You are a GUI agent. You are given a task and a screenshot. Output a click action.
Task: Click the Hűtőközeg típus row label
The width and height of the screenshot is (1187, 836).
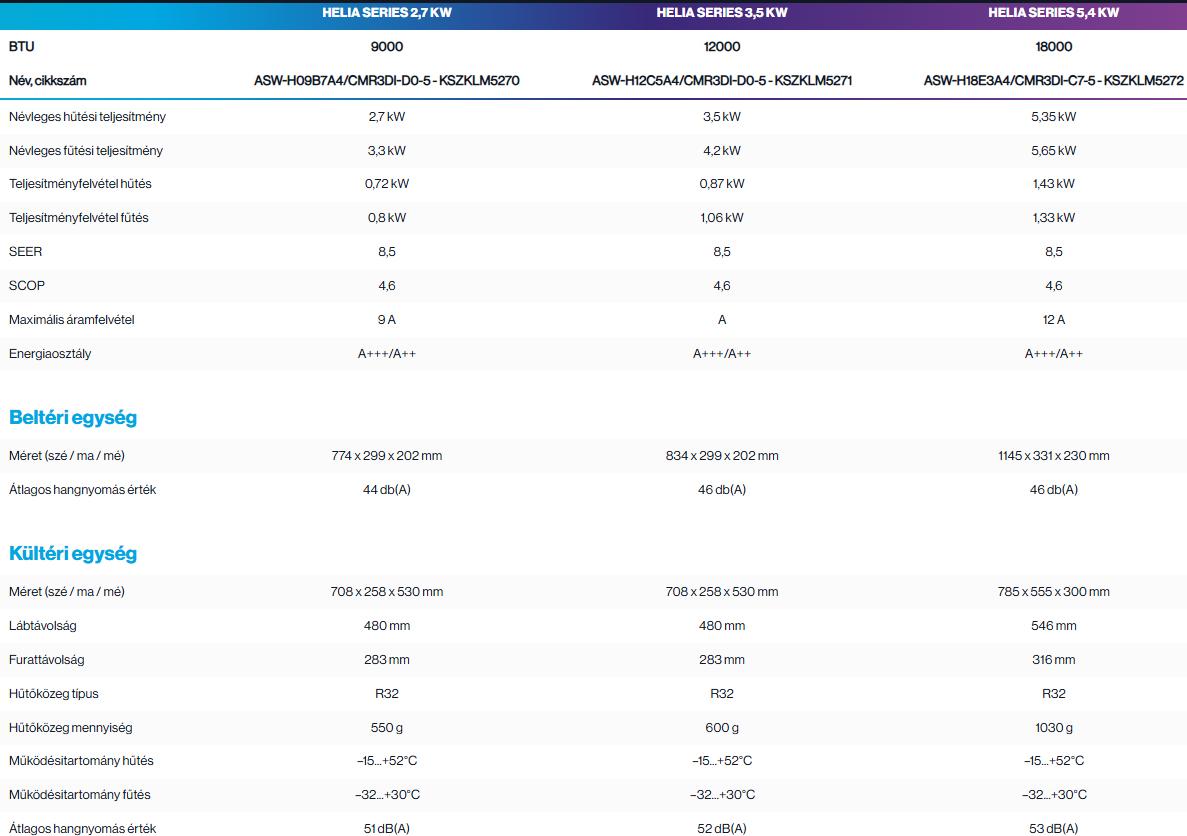click(x=54, y=694)
